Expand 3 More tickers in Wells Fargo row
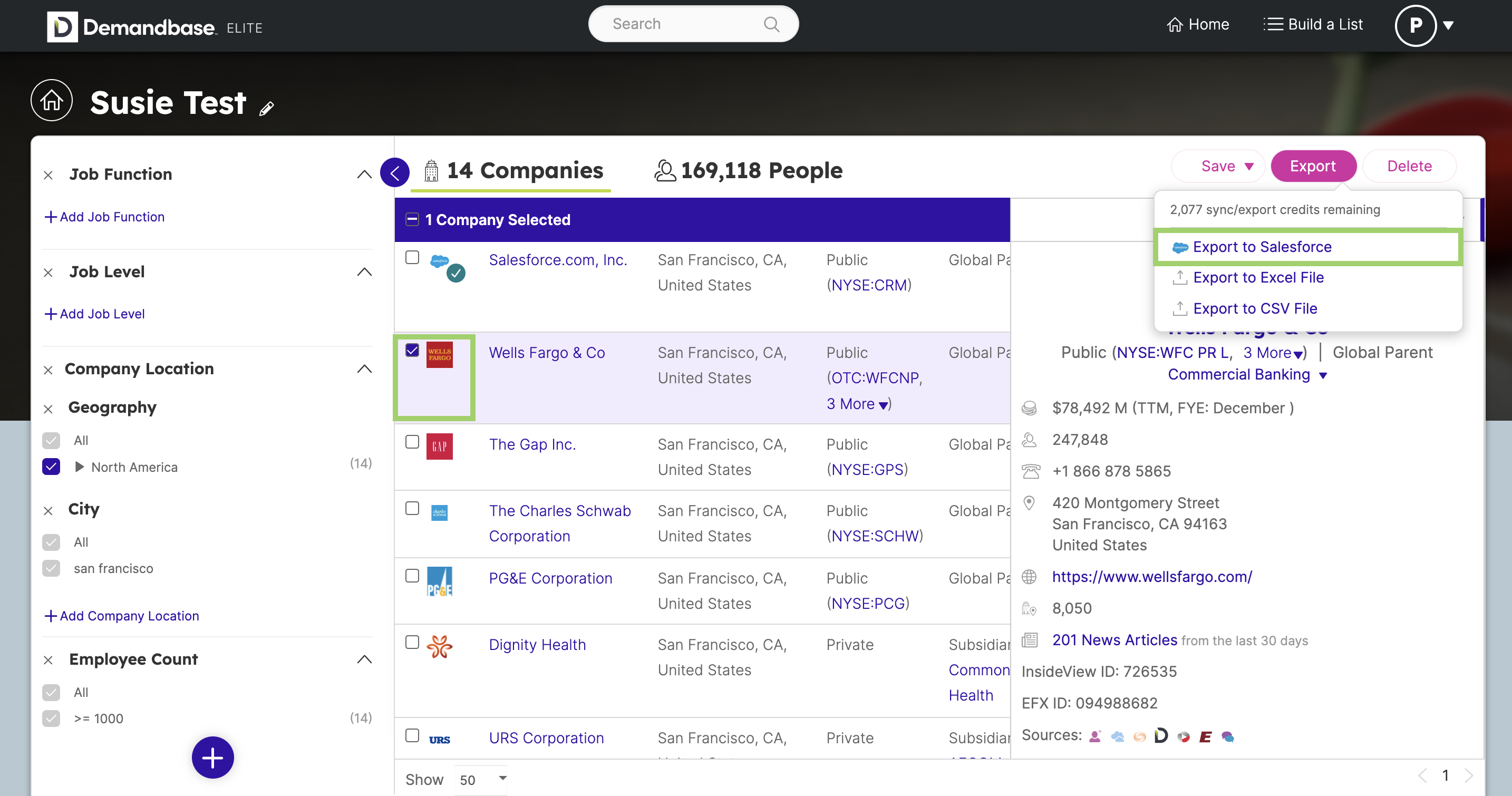Viewport: 1512px width, 796px height. [x=858, y=404]
